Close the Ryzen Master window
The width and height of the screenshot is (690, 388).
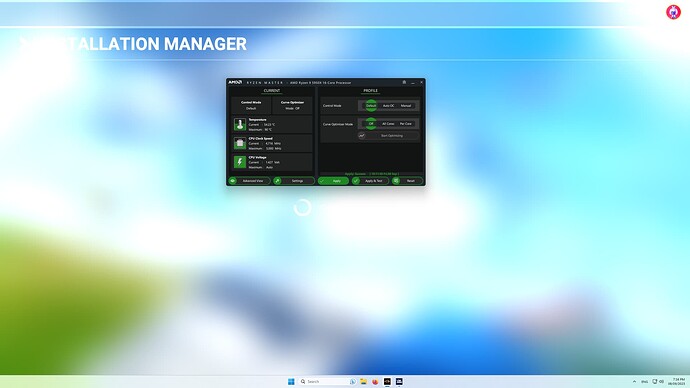pos(421,82)
